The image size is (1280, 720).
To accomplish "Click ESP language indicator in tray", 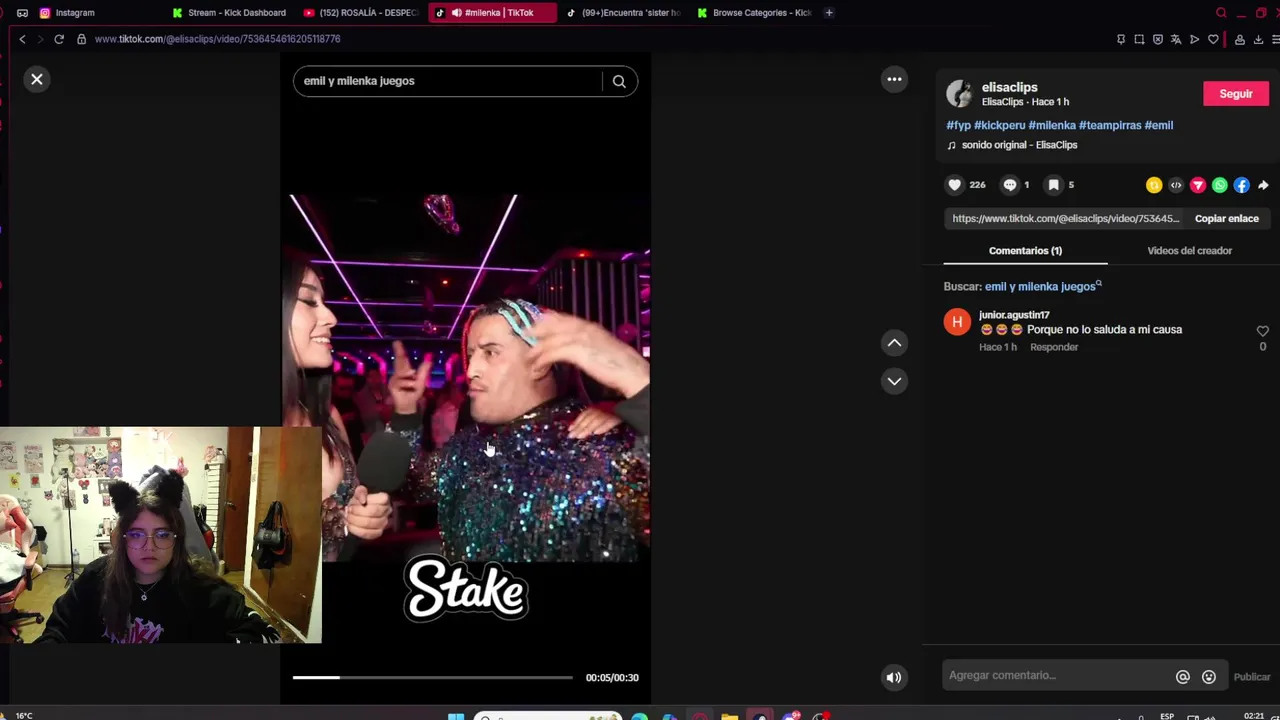I will point(1167,716).
